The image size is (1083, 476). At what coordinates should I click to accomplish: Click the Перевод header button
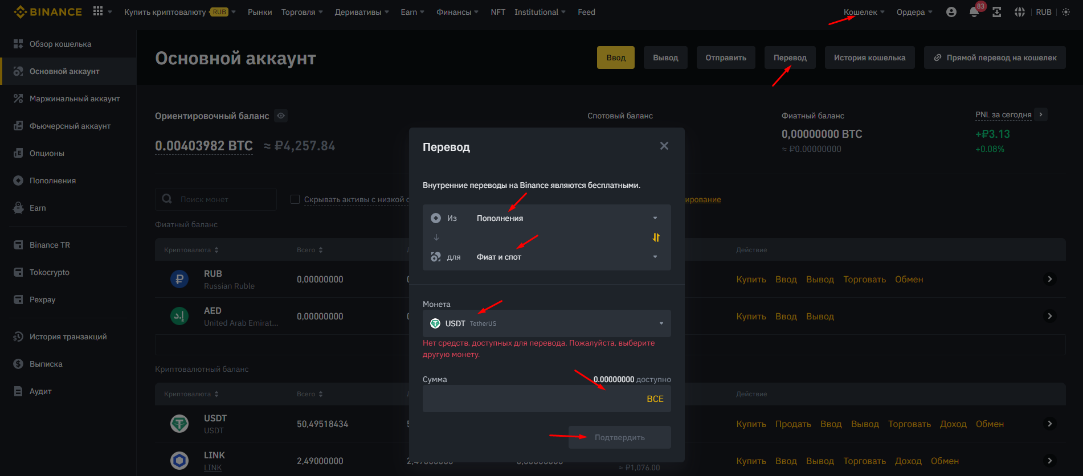(790, 57)
